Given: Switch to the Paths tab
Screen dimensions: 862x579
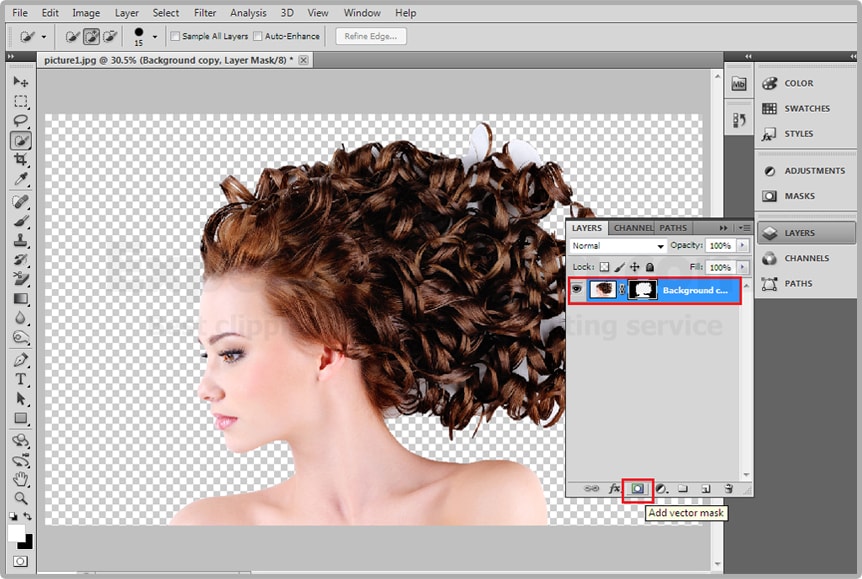Looking at the screenshot, I should tap(673, 228).
